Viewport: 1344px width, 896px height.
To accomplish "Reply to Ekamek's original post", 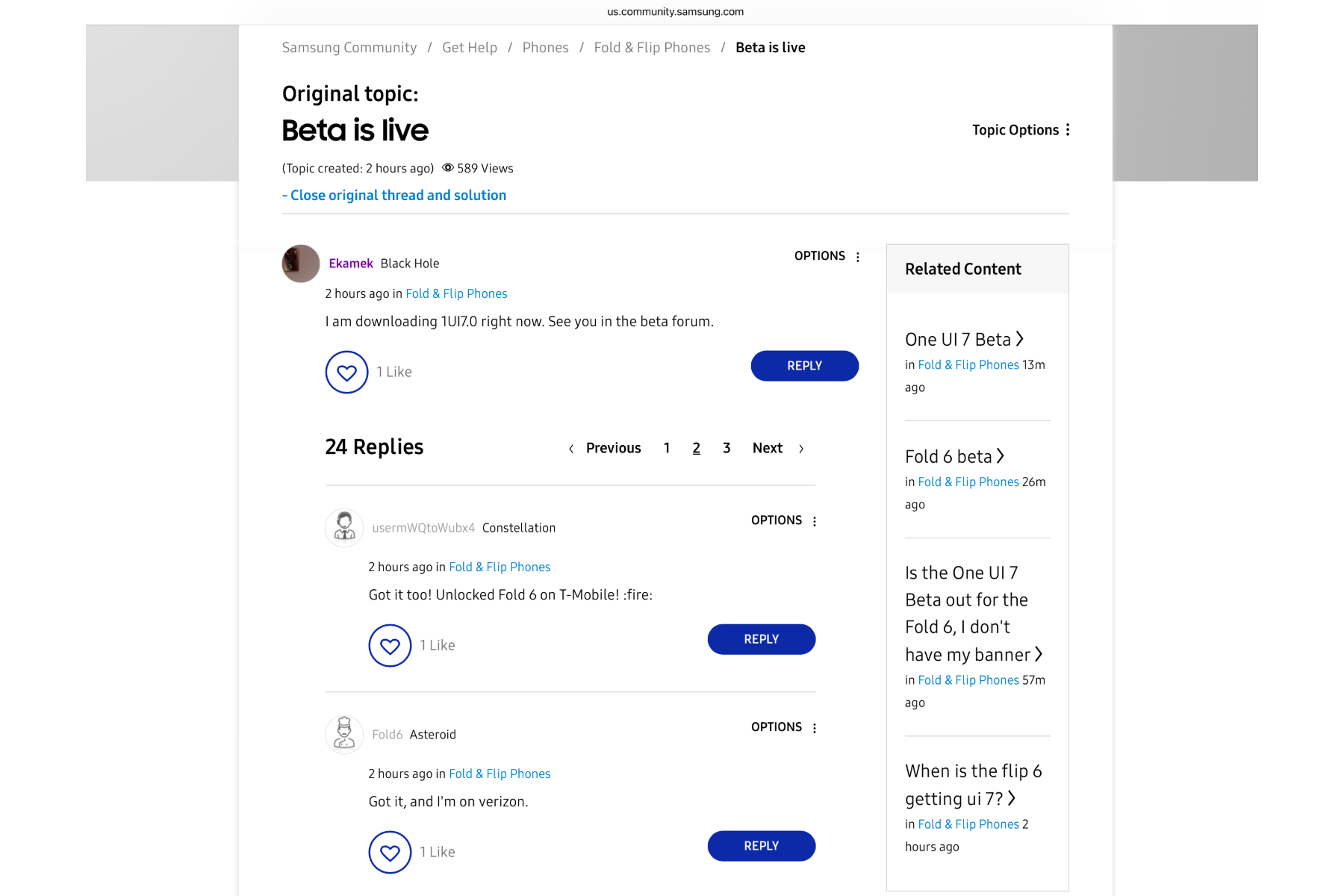I will [804, 366].
